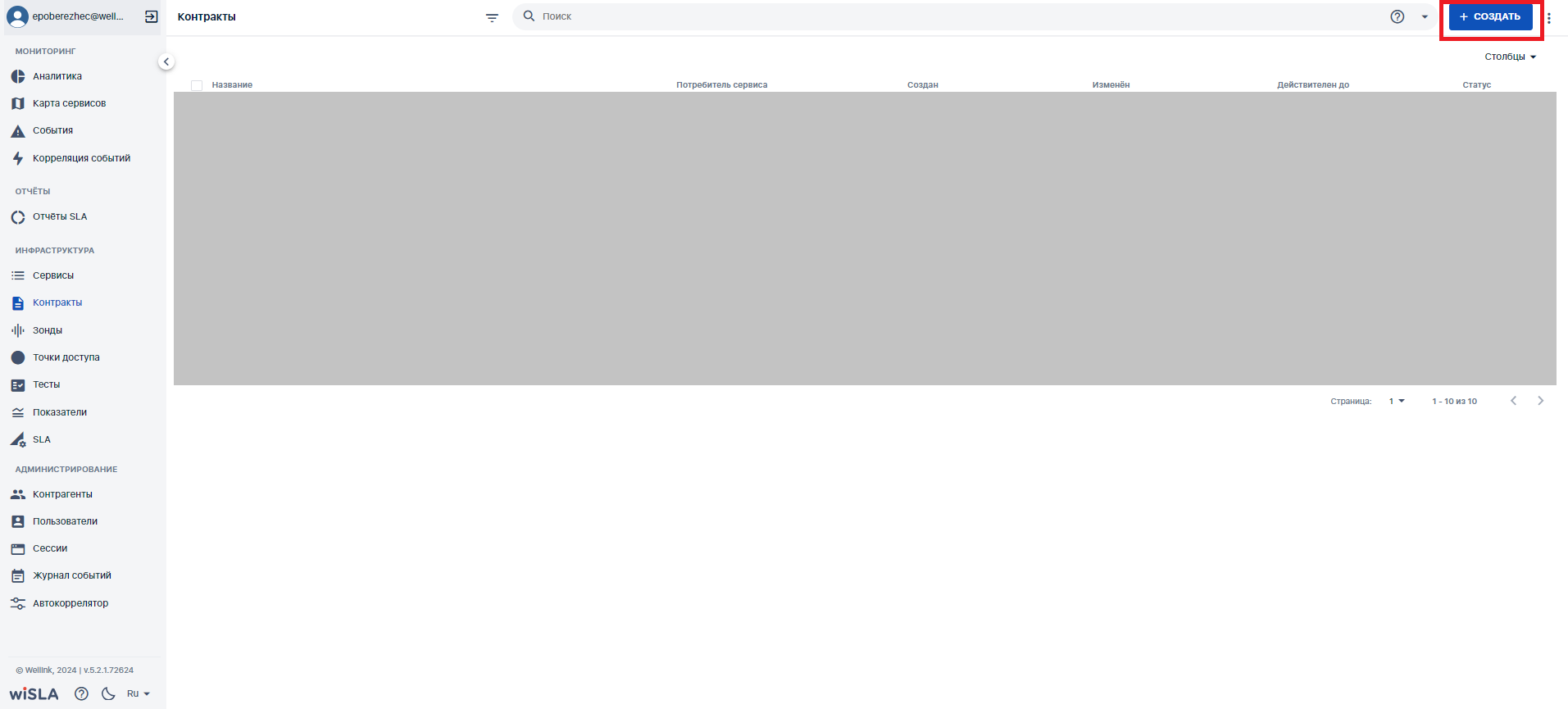Click the Изменён column header
The width and height of the screenshot is (1568, 709).
pyautogui.click(x=1111, y=84)
